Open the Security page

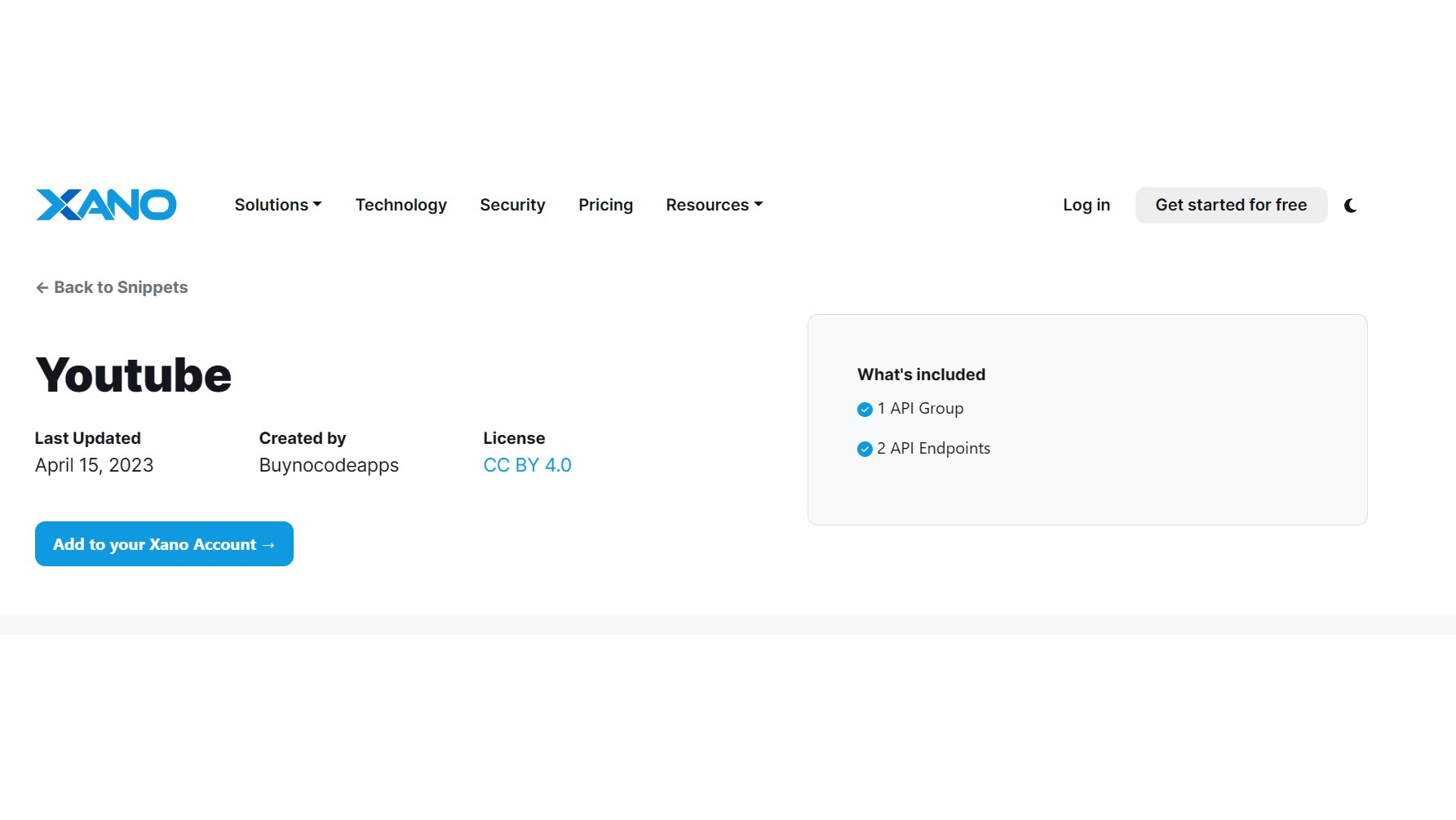coord(512,205)
